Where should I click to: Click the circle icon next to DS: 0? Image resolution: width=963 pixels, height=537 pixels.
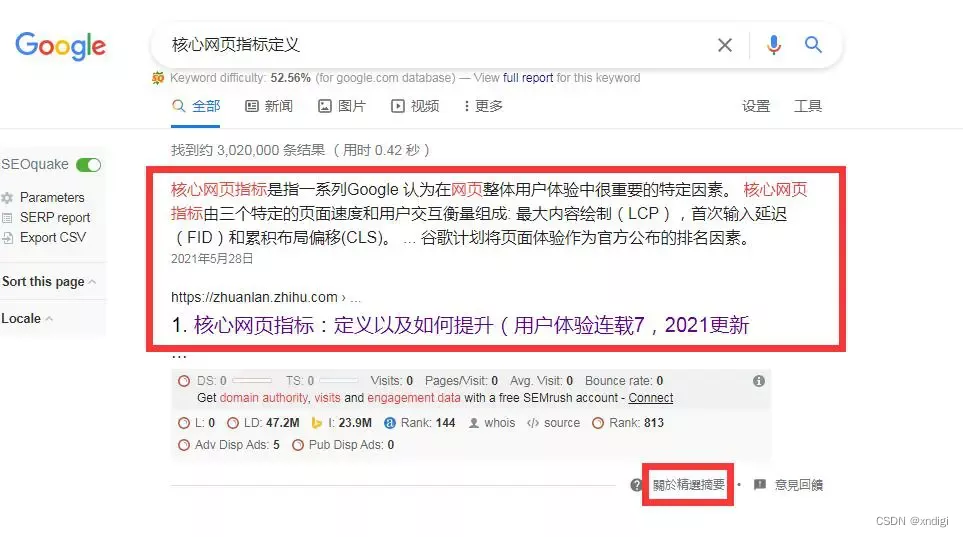coord(184,381)
